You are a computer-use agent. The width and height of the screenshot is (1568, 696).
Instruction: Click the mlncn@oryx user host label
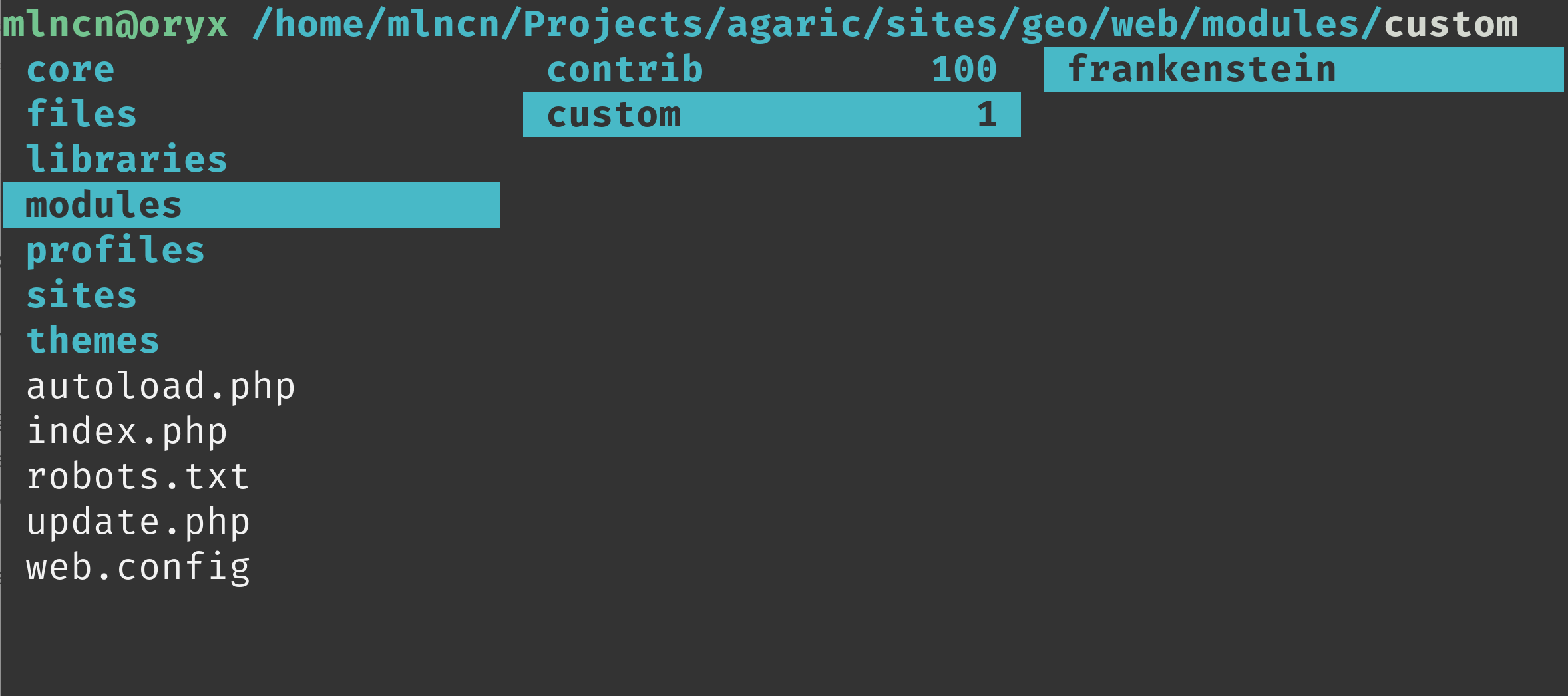point(115,25)
